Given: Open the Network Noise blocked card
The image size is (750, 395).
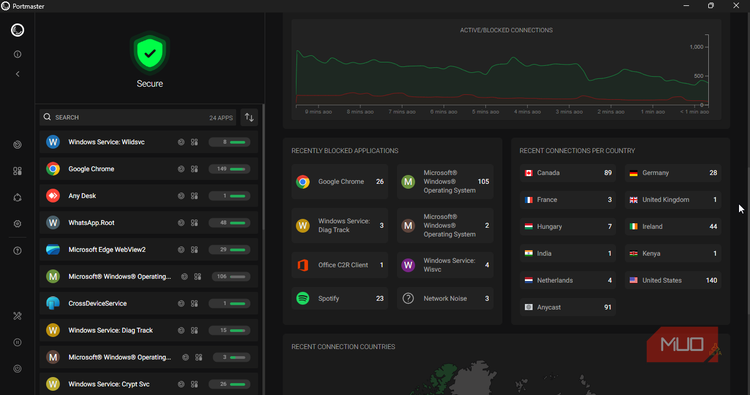Looking at the screenshot, I should (445, 298).
